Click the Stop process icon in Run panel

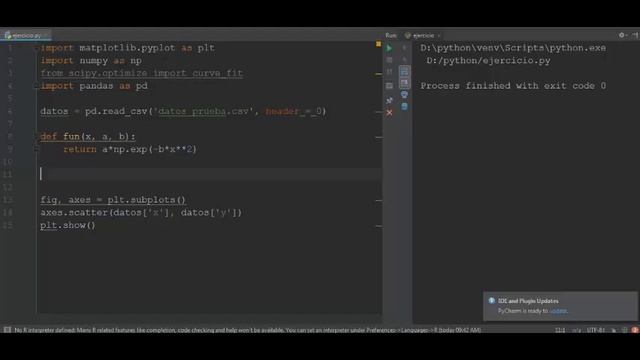(x=389, y=60)
